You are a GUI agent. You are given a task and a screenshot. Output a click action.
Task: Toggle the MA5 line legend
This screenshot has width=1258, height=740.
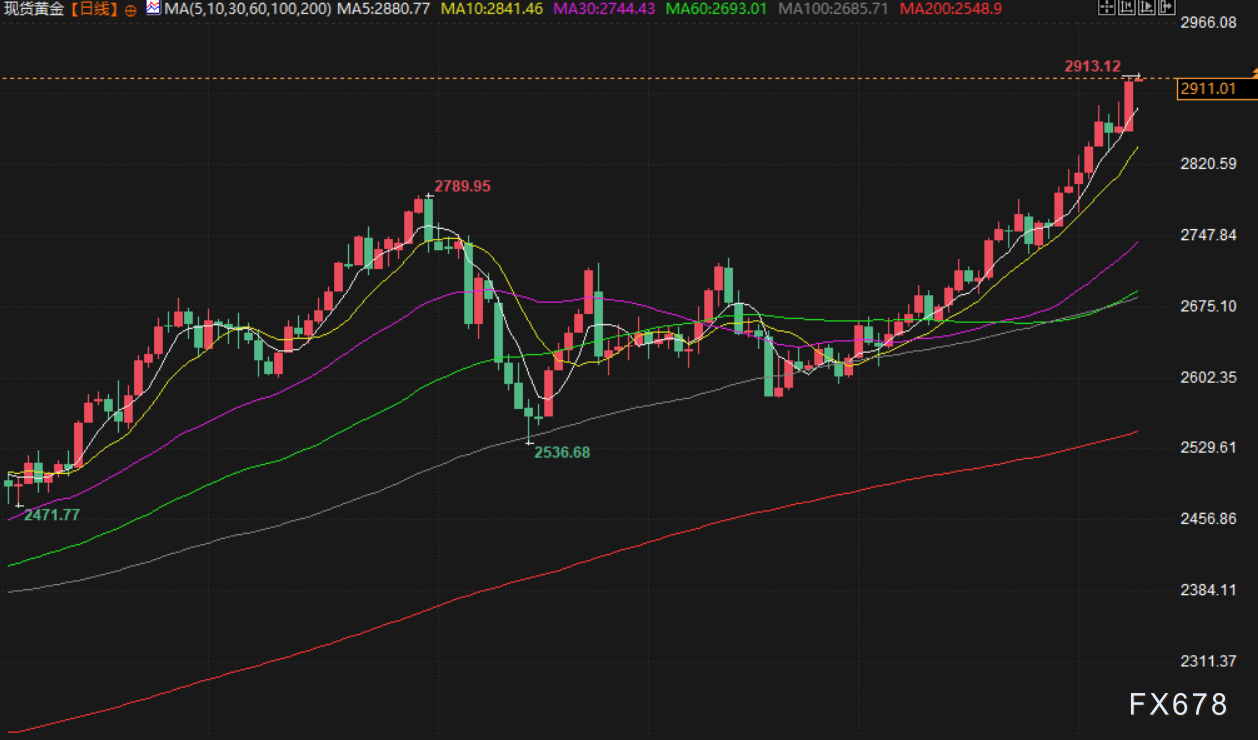[x=383, y=9]
